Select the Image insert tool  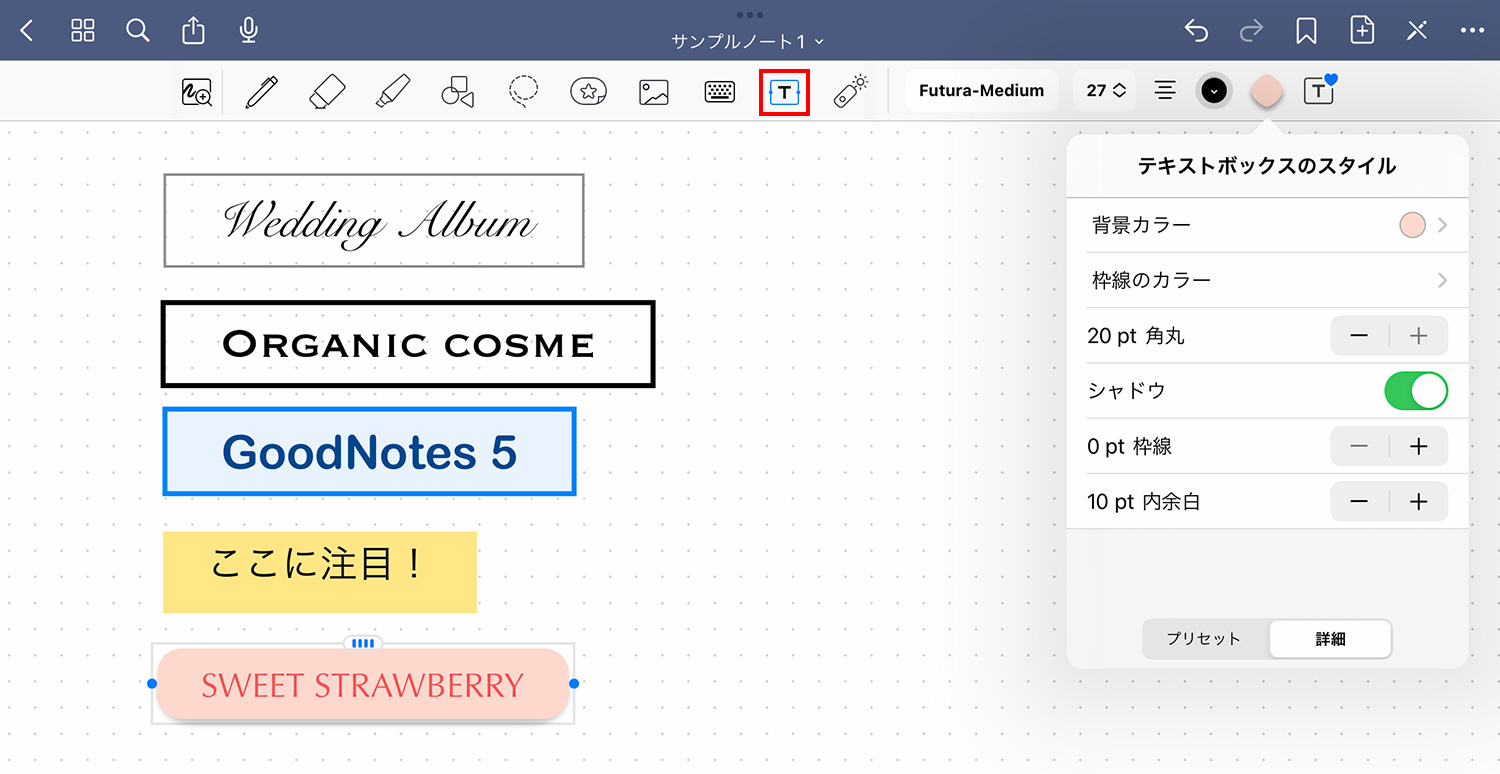(x=654, y=92)
